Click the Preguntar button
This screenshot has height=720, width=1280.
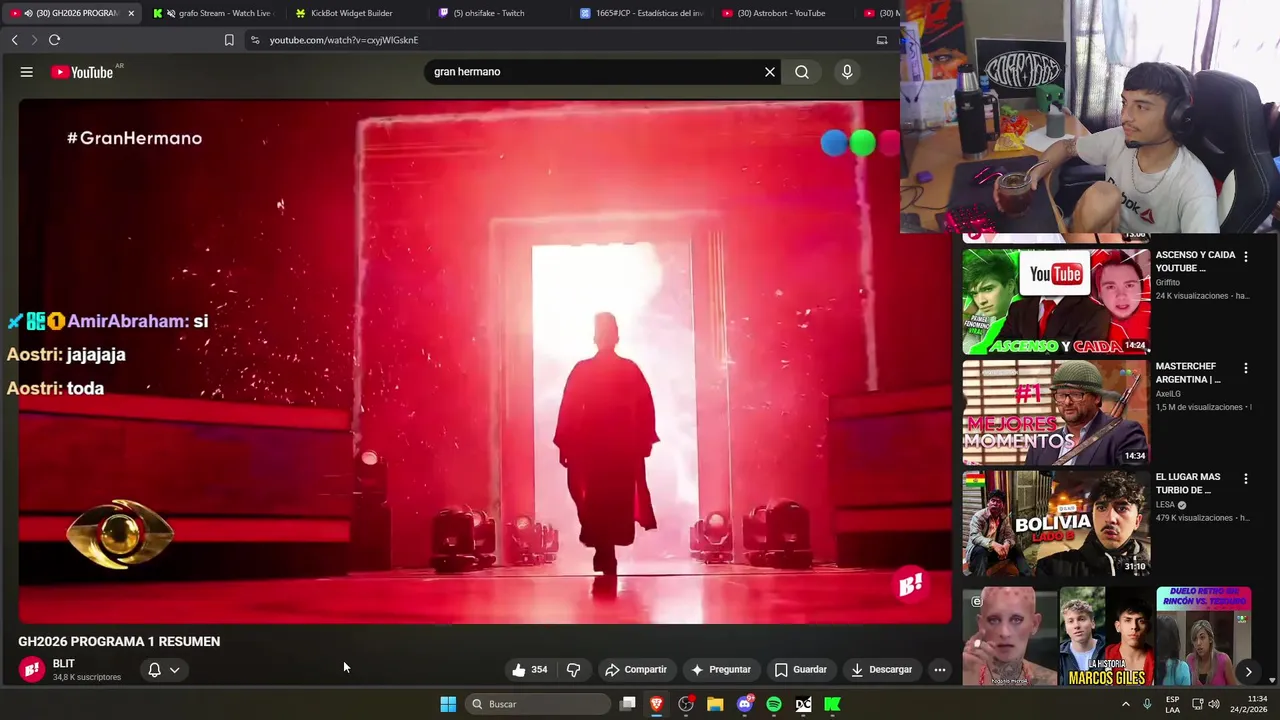[x=720, y=670]
